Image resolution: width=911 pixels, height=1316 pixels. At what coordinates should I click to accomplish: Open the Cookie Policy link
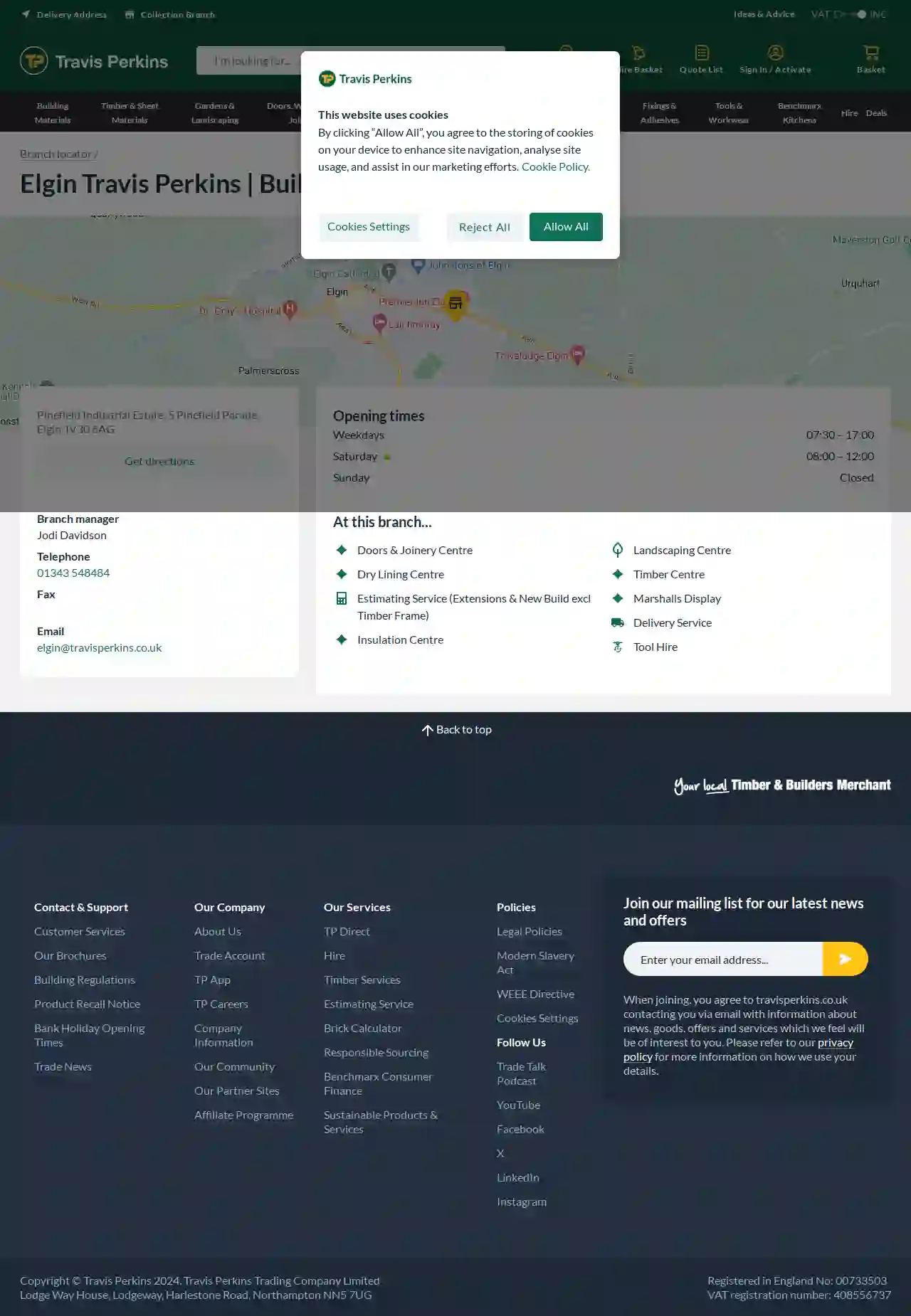click(x=556, y=166)
